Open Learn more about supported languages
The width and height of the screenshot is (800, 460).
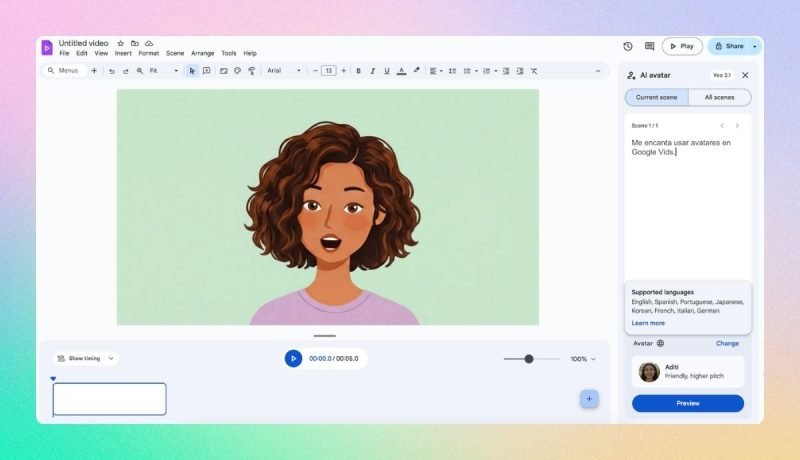click(x=648, y=323)
